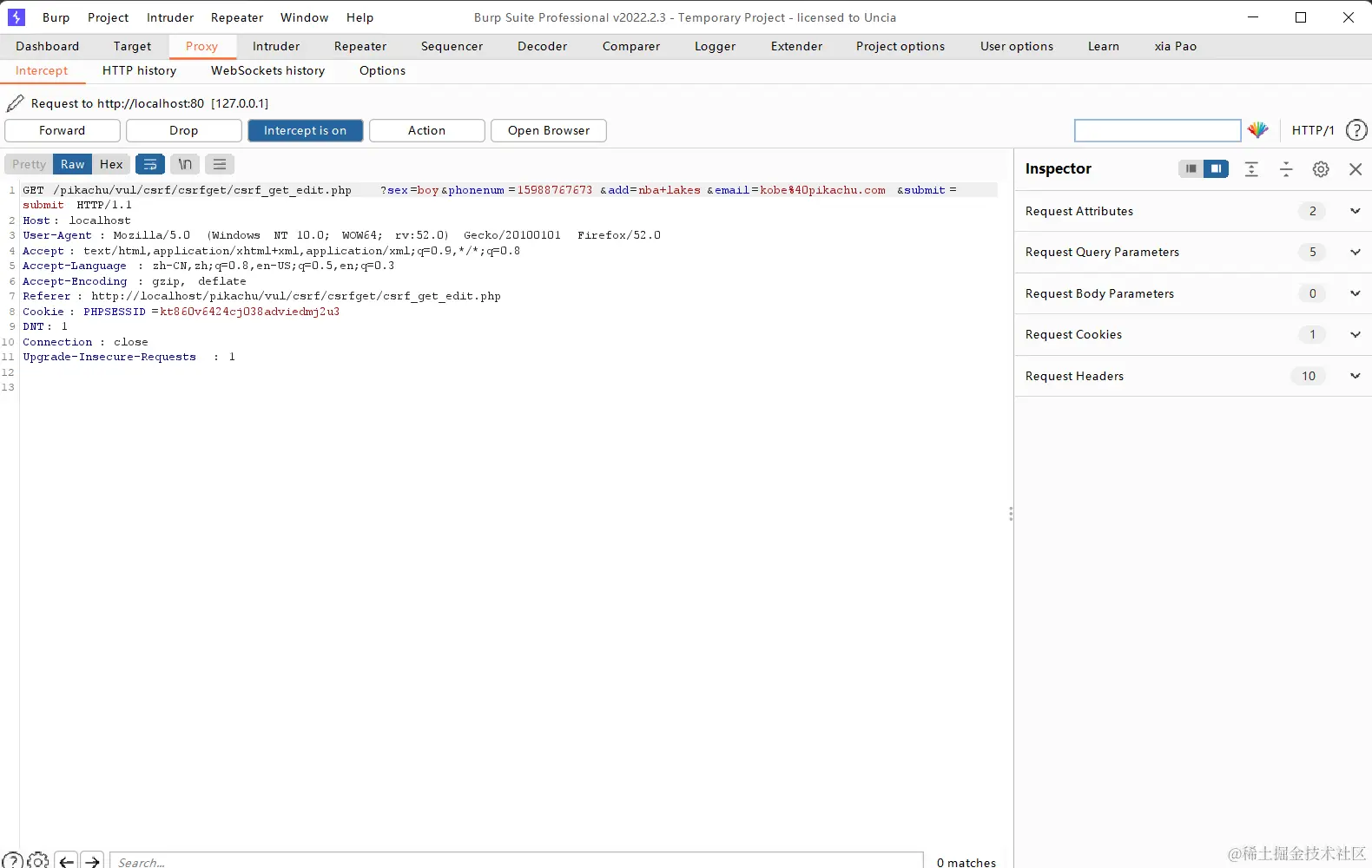Open the Burp menu
Image resolution: width=1372 pixels, height=868 pixels.
(x=56, y=17)
